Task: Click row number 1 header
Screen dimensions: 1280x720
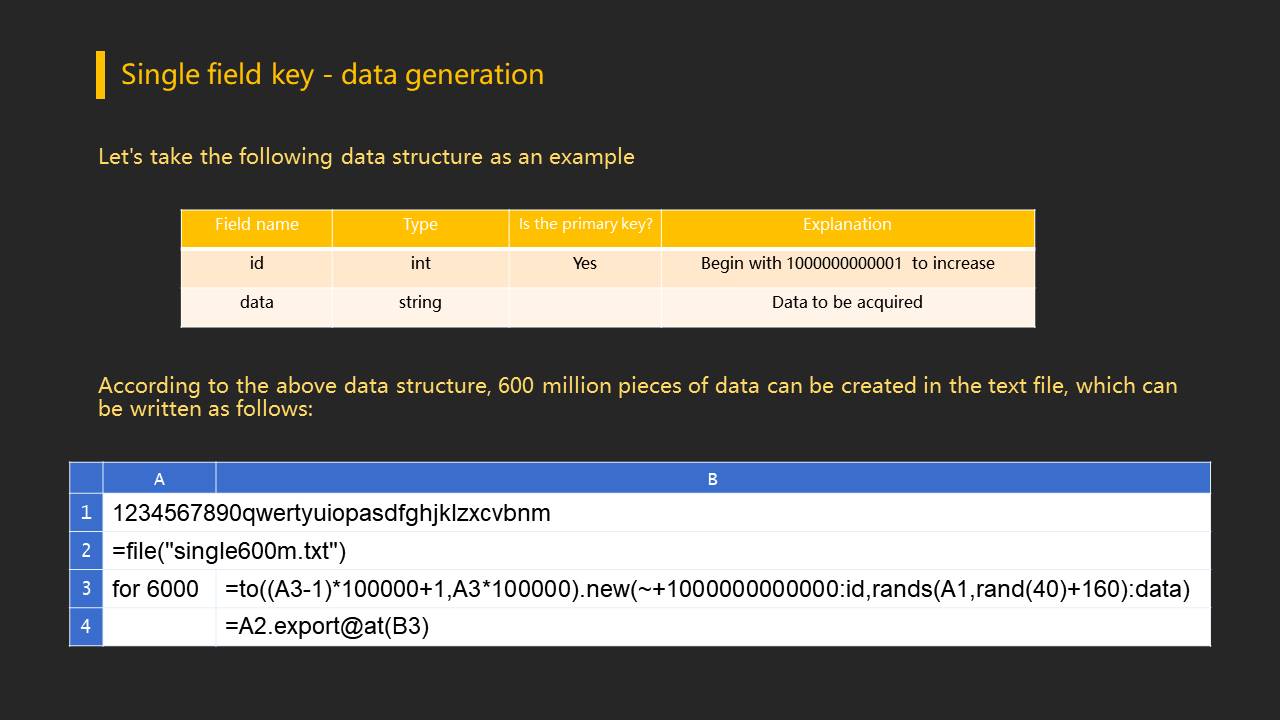Action: (86, 513)
